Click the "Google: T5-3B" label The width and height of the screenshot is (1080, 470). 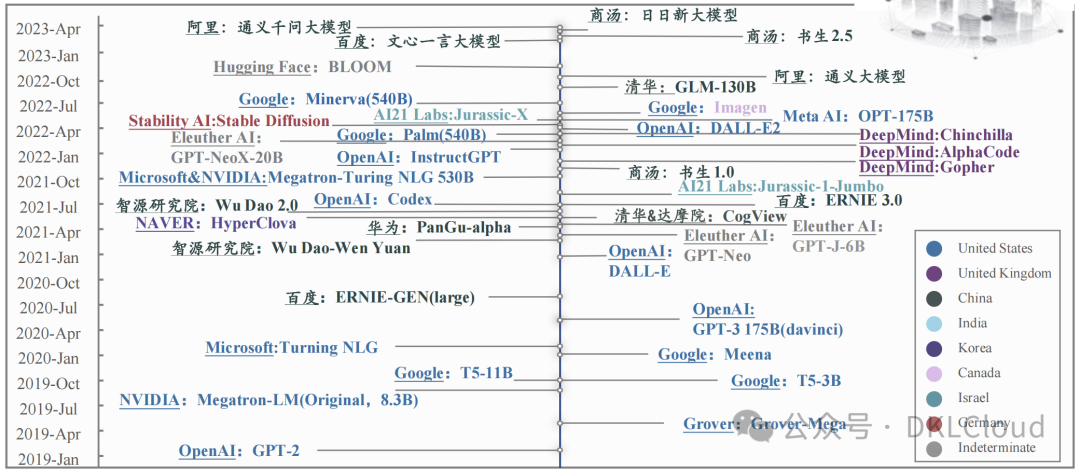786,380
